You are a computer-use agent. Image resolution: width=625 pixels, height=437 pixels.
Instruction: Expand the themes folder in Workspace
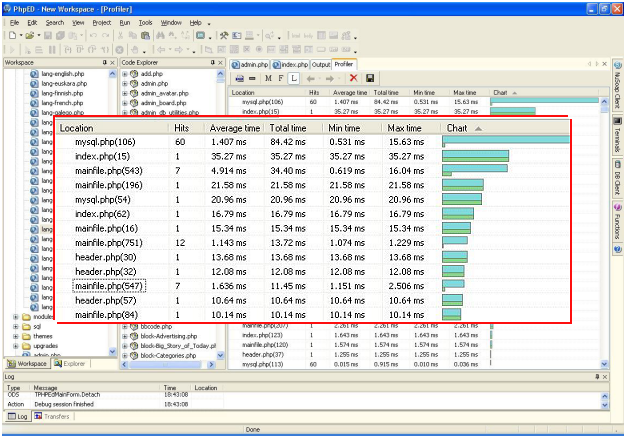click(16, 336)
